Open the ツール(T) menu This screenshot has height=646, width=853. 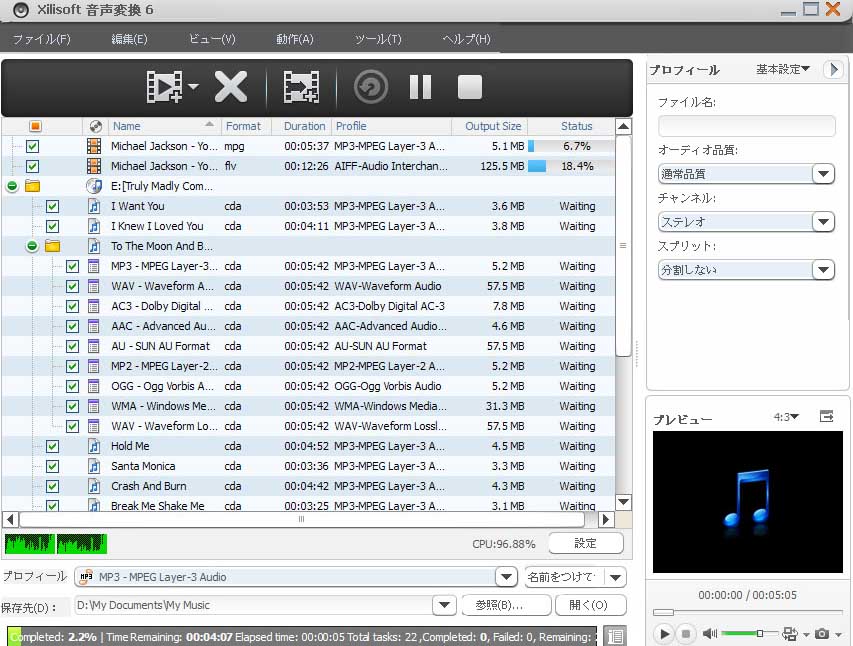click(x=378, y=39)
